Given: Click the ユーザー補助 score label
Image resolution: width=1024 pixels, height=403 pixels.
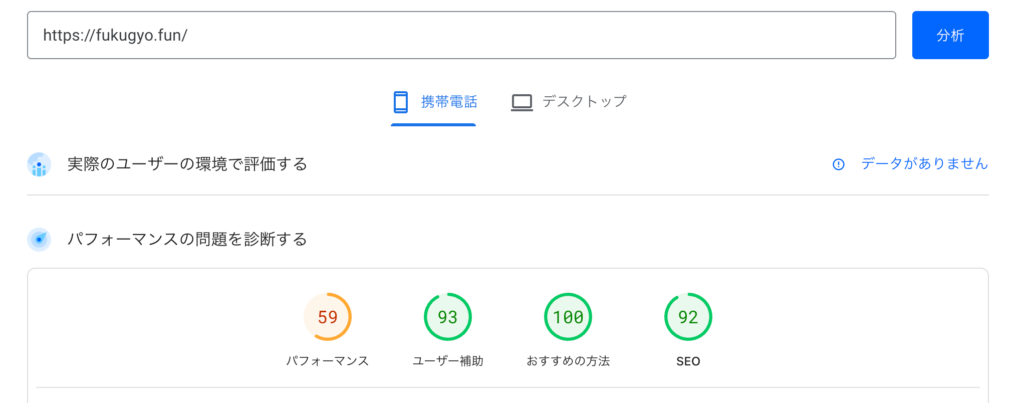Looking at the screenshot, I should (448, 361).
